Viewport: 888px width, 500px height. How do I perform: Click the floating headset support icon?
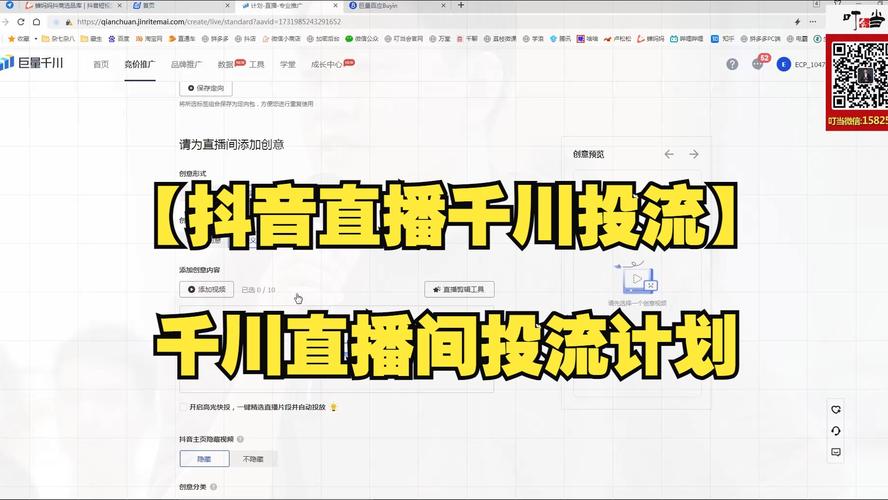tap(836, 431)
